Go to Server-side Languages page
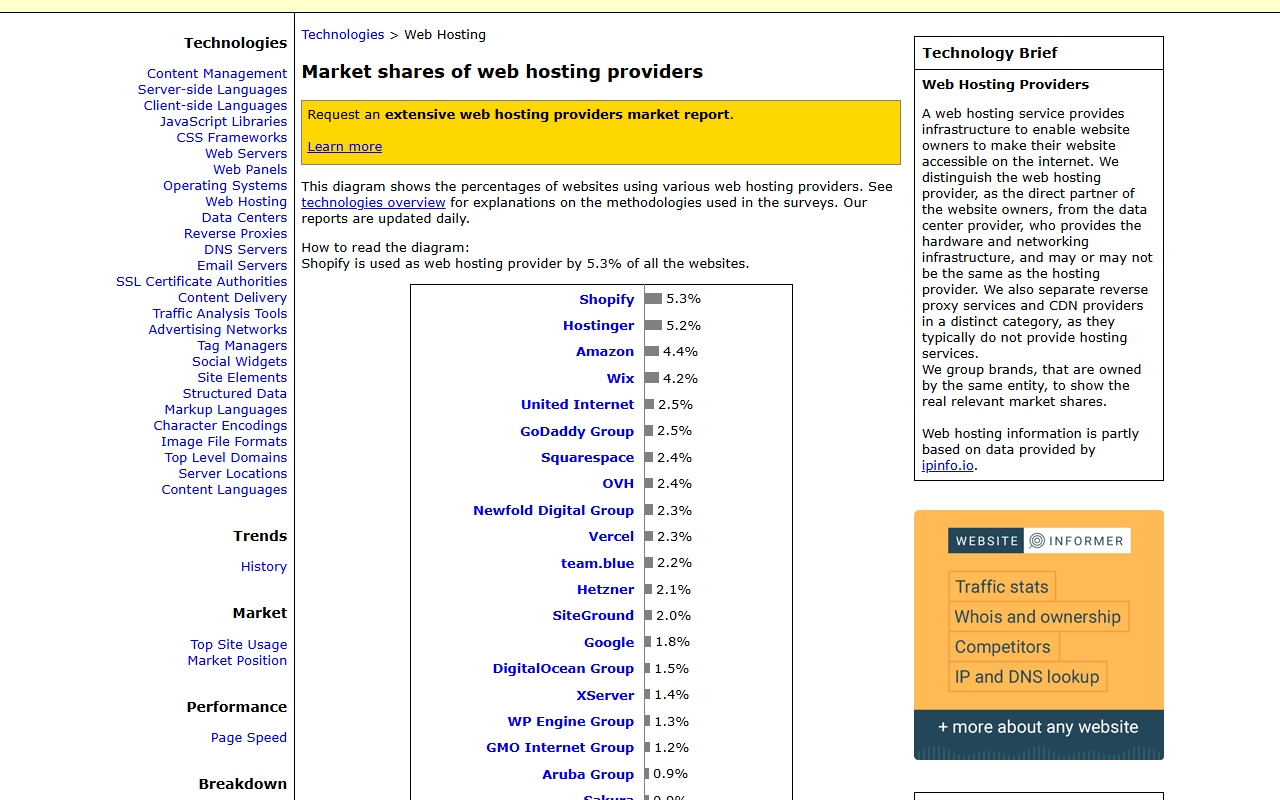1280x800 pixels. coord(212,90)
